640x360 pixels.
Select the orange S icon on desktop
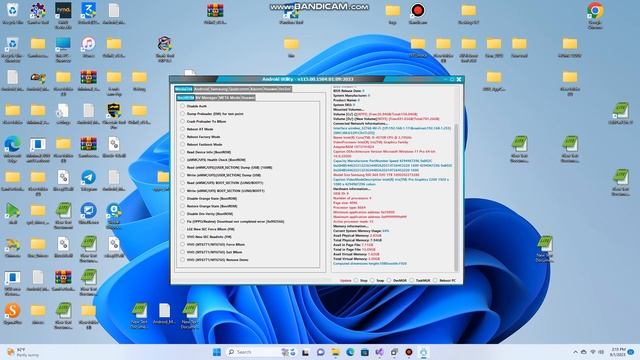pos(12,313)
